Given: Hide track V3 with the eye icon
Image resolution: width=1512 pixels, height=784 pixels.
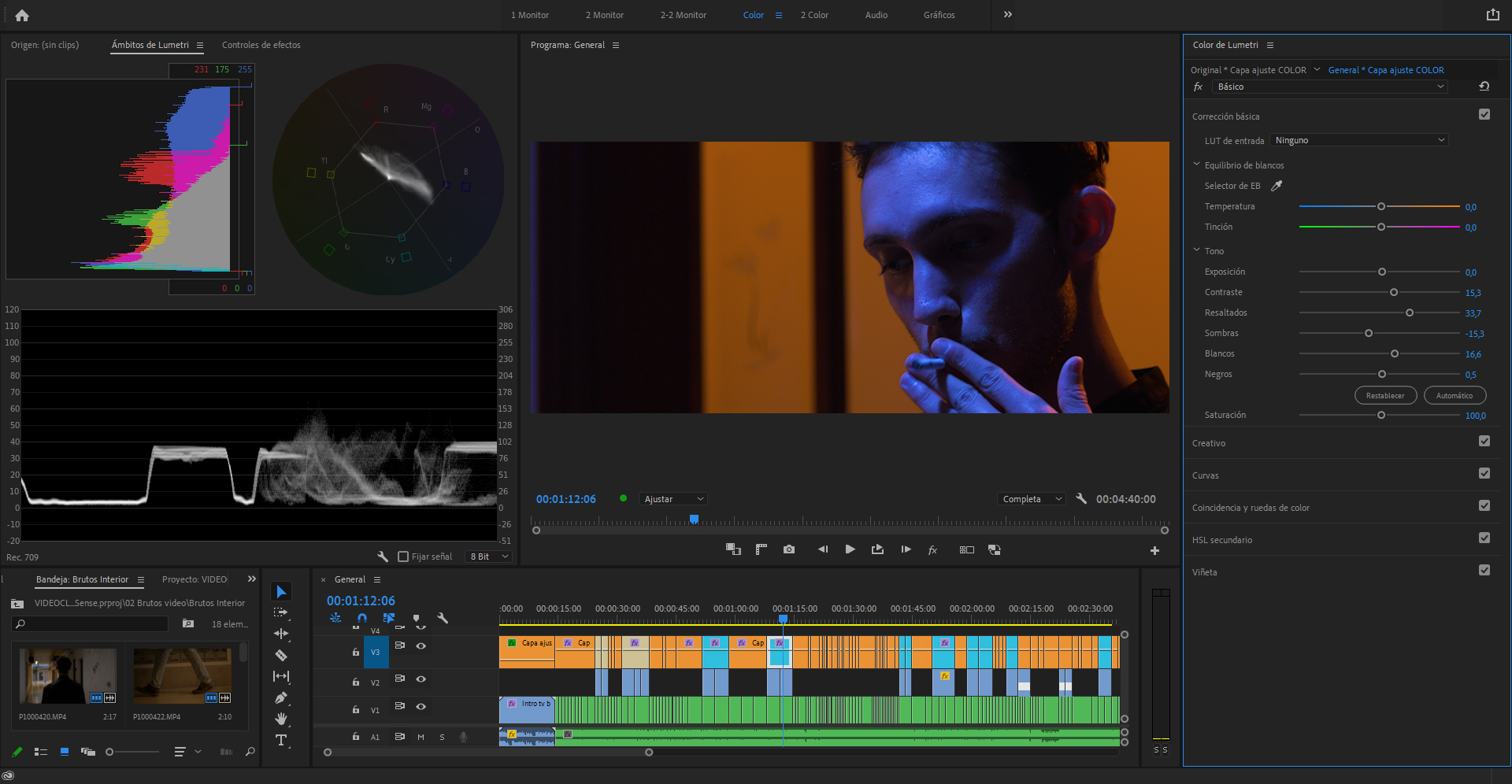Looking at the screenshot, I should point(421,645).
